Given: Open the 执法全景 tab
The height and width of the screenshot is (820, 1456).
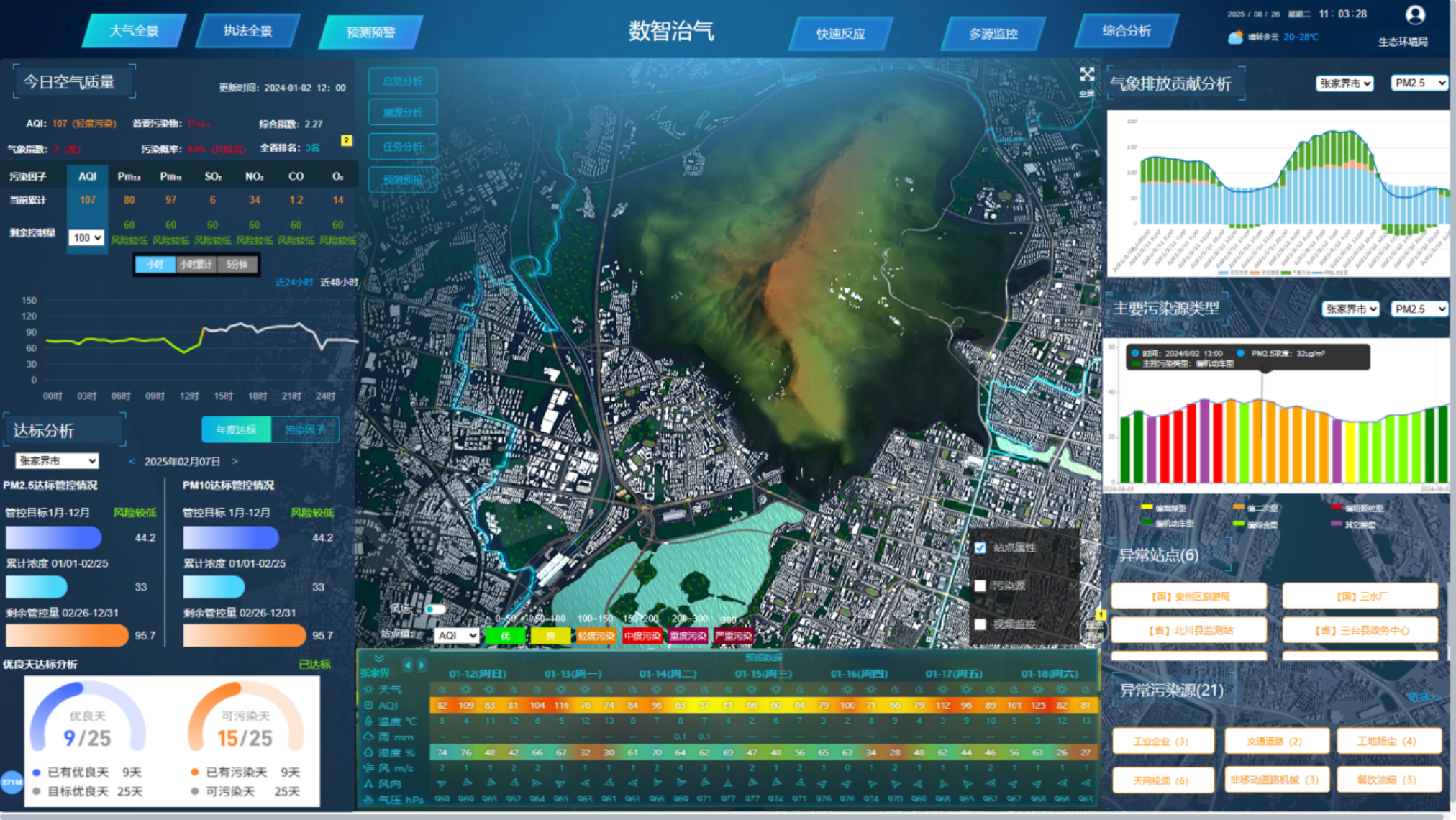Looking at the screenshot, I should [247, 31].
